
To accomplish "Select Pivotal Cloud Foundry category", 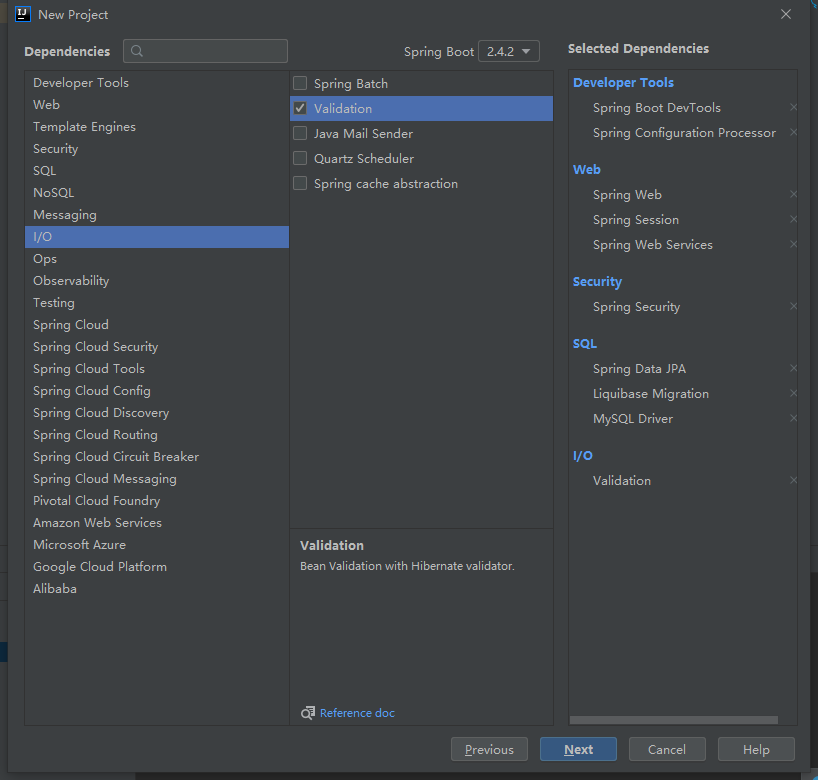I will 157,501.
